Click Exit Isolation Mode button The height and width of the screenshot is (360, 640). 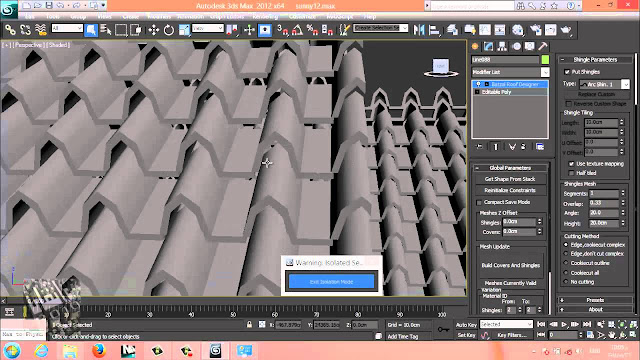(331, 282)
